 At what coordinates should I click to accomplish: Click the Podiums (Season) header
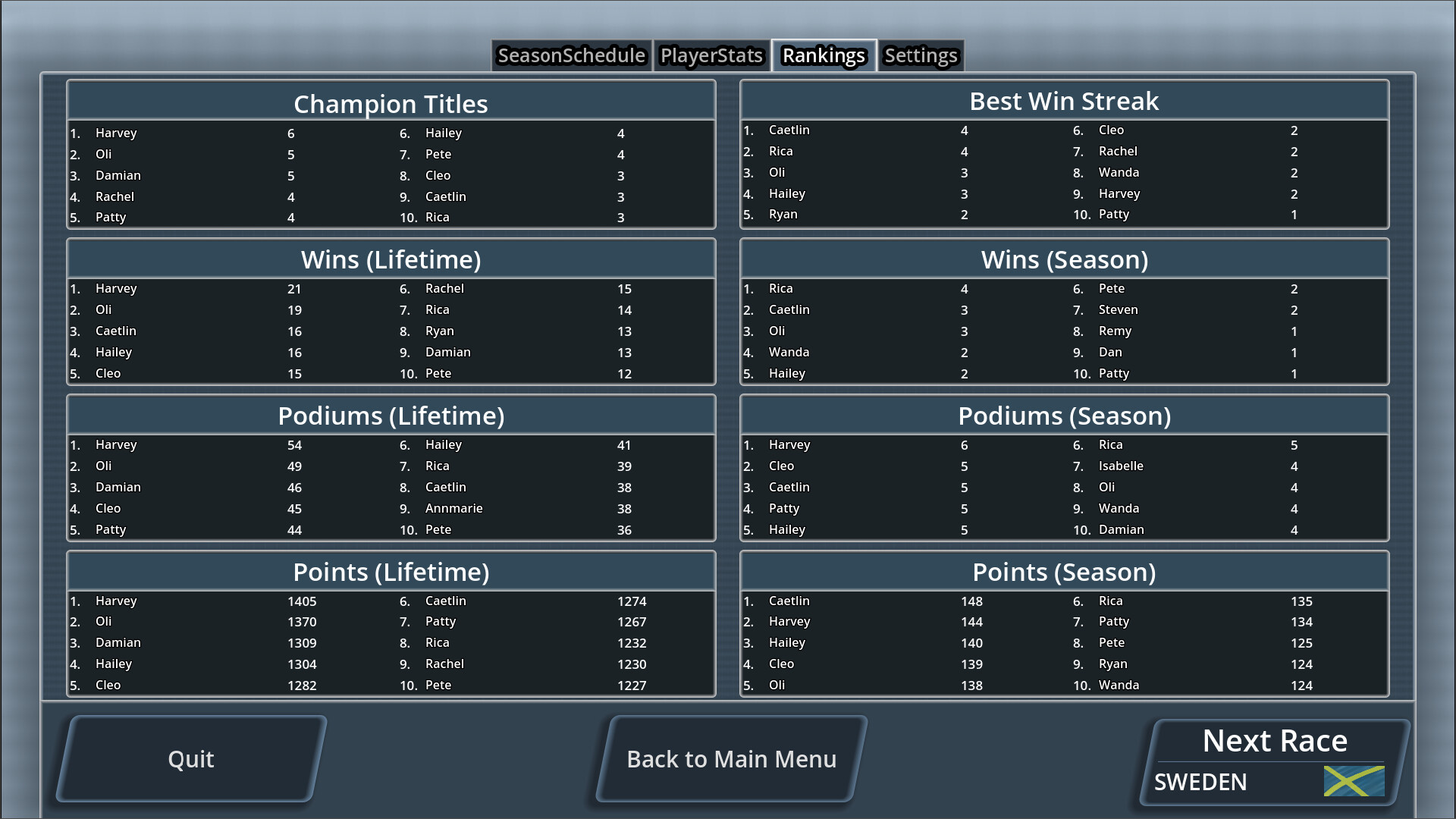[1063, 415]
